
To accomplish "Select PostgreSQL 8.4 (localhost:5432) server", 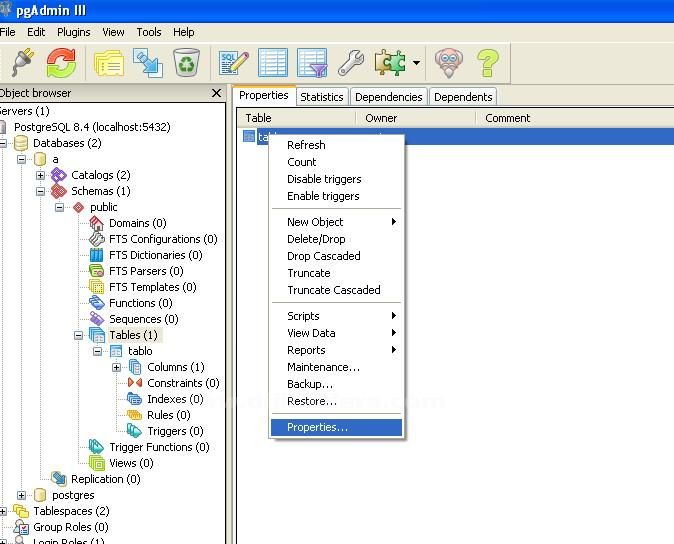I will [x=92, y=127].
